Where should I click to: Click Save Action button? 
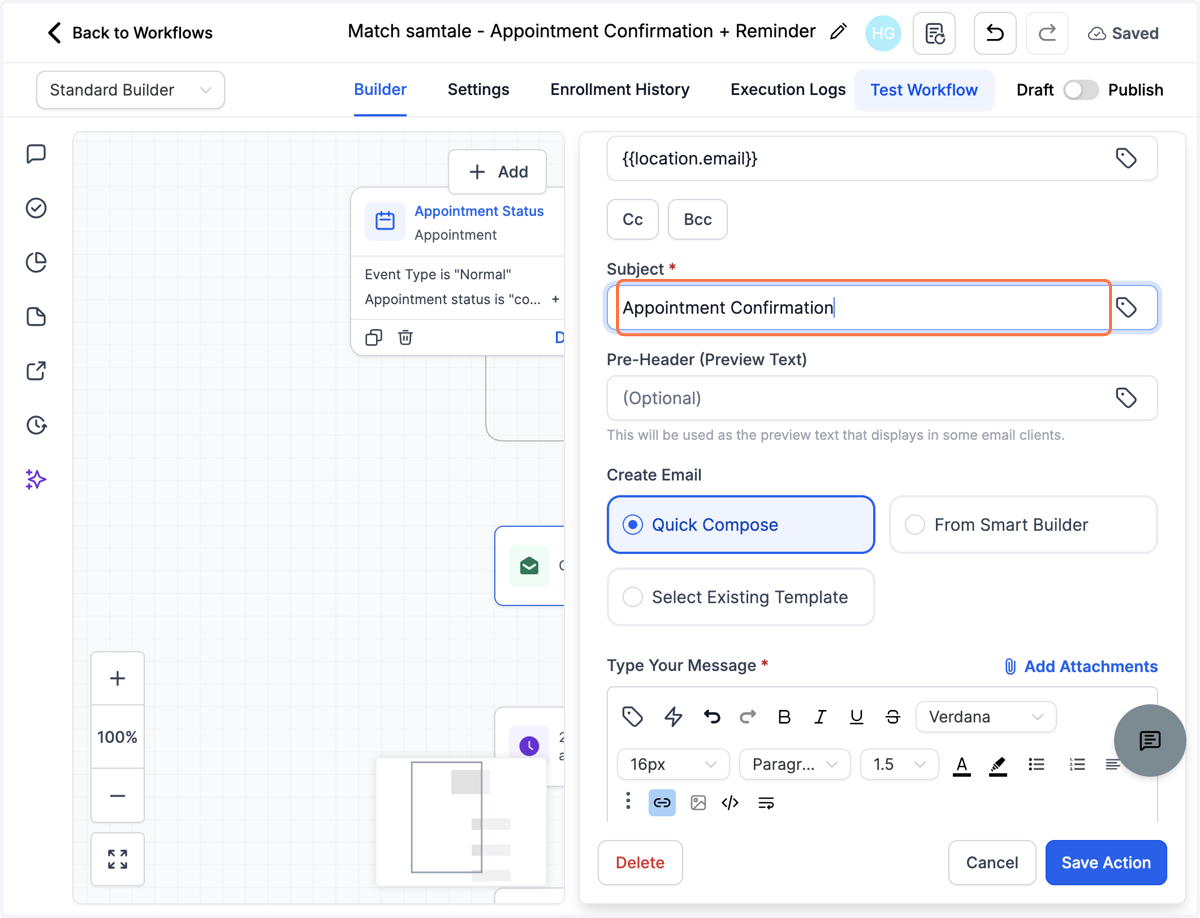(x=1106, y=862)
